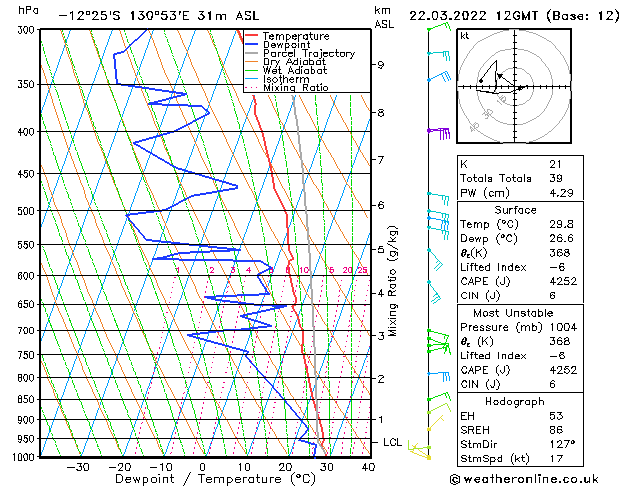Image resolution: width=629 pixels, height=486 pixels.
Task: Click the 850 hPa pressure axis label
Action: (26, 399)
